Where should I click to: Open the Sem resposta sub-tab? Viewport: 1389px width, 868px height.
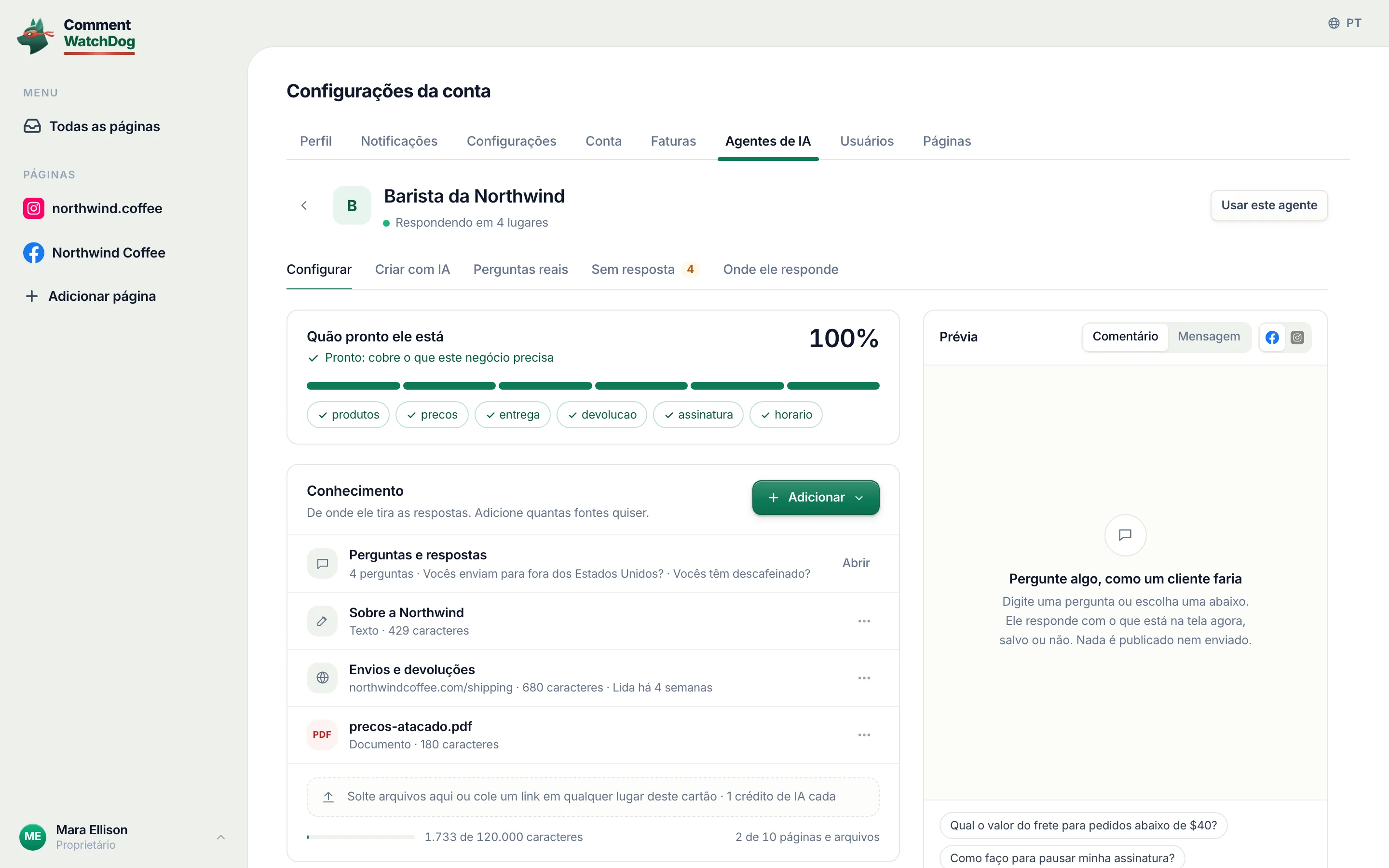645,270
